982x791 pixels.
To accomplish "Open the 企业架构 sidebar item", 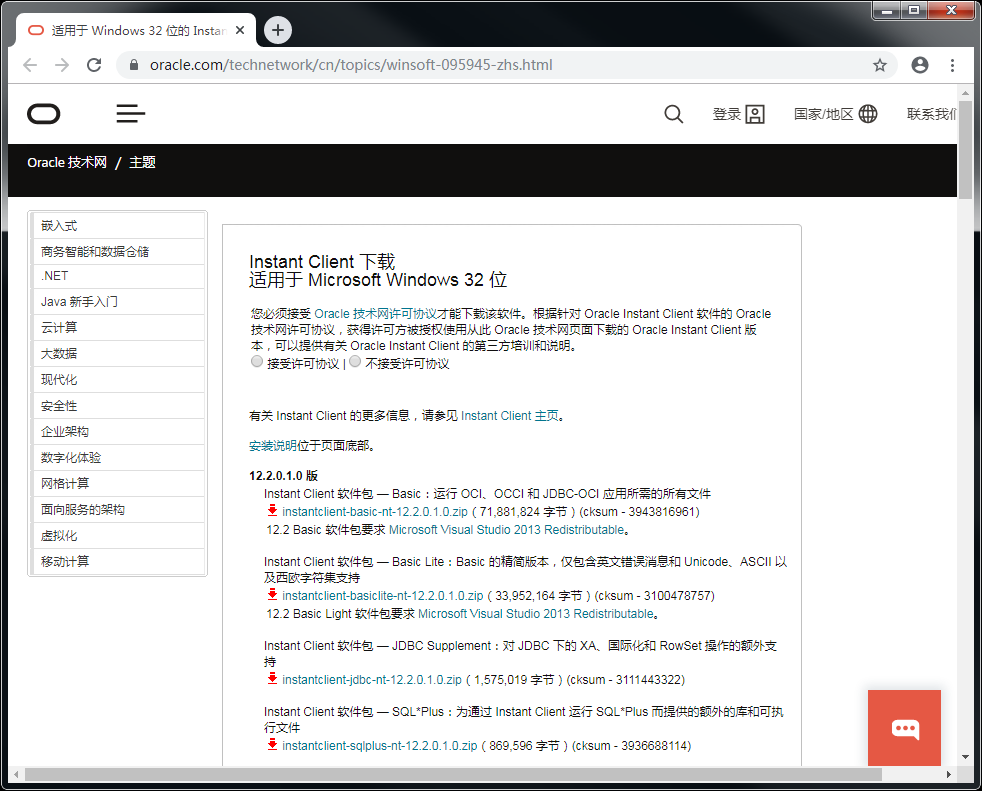I will click(119, 432).
